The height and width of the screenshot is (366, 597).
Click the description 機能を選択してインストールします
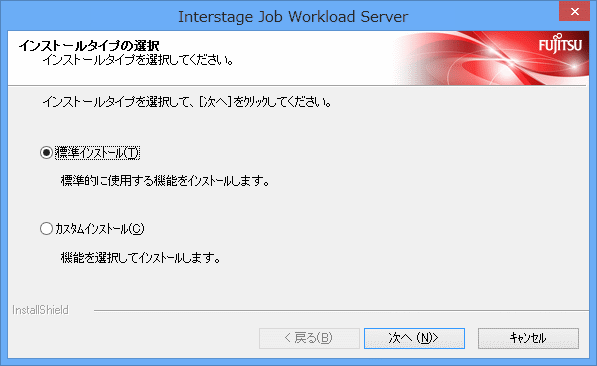(x=140, y=258)
